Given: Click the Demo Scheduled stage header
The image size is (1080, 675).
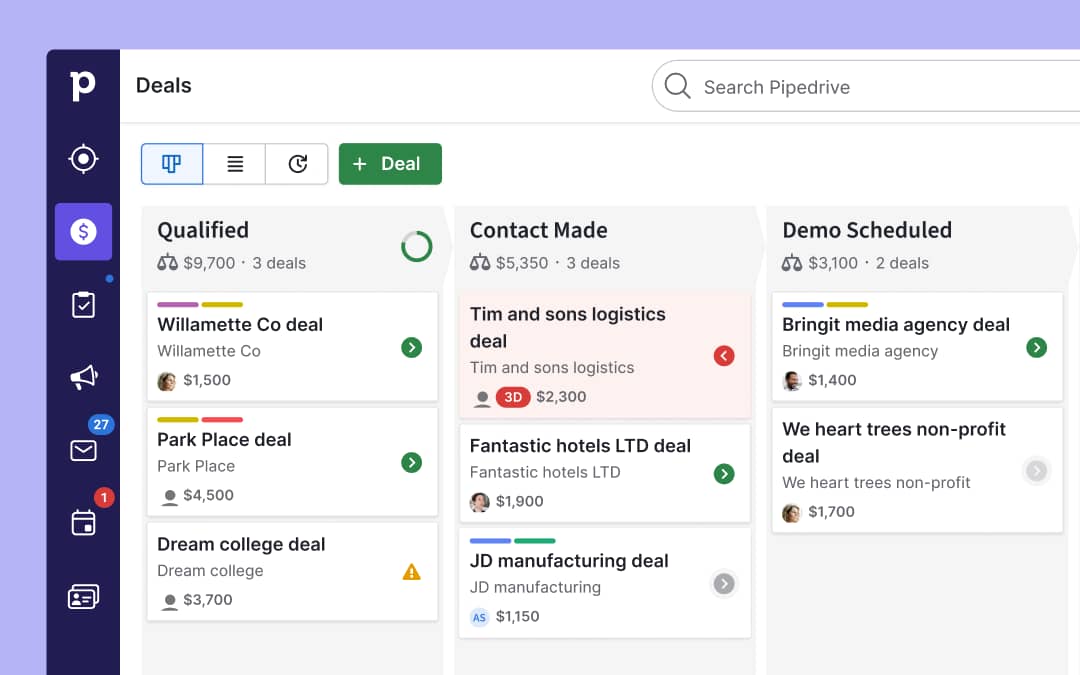Looking at the screenshot, I should [867, 230].
